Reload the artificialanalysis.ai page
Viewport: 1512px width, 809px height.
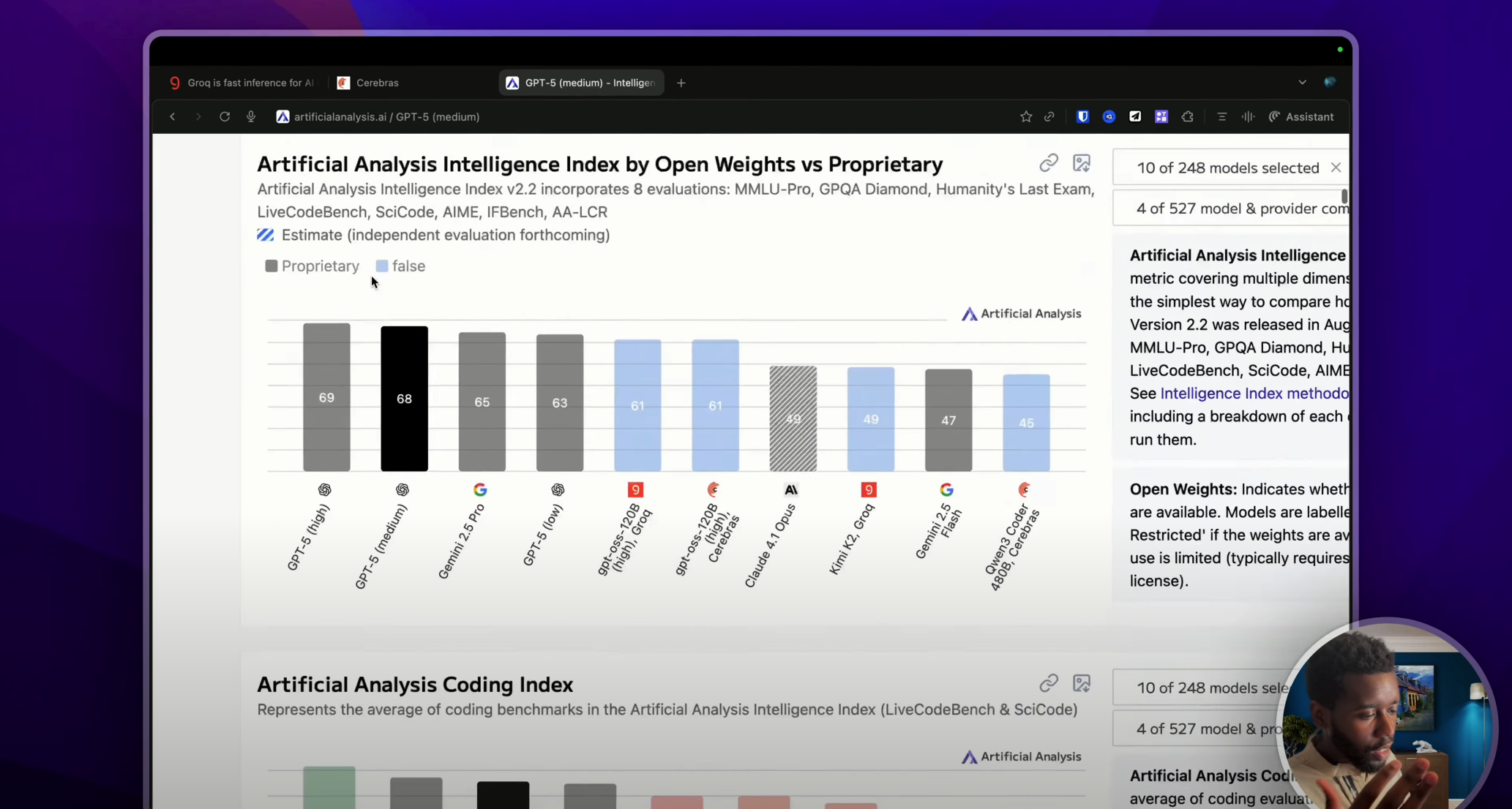tap(225, 116)
